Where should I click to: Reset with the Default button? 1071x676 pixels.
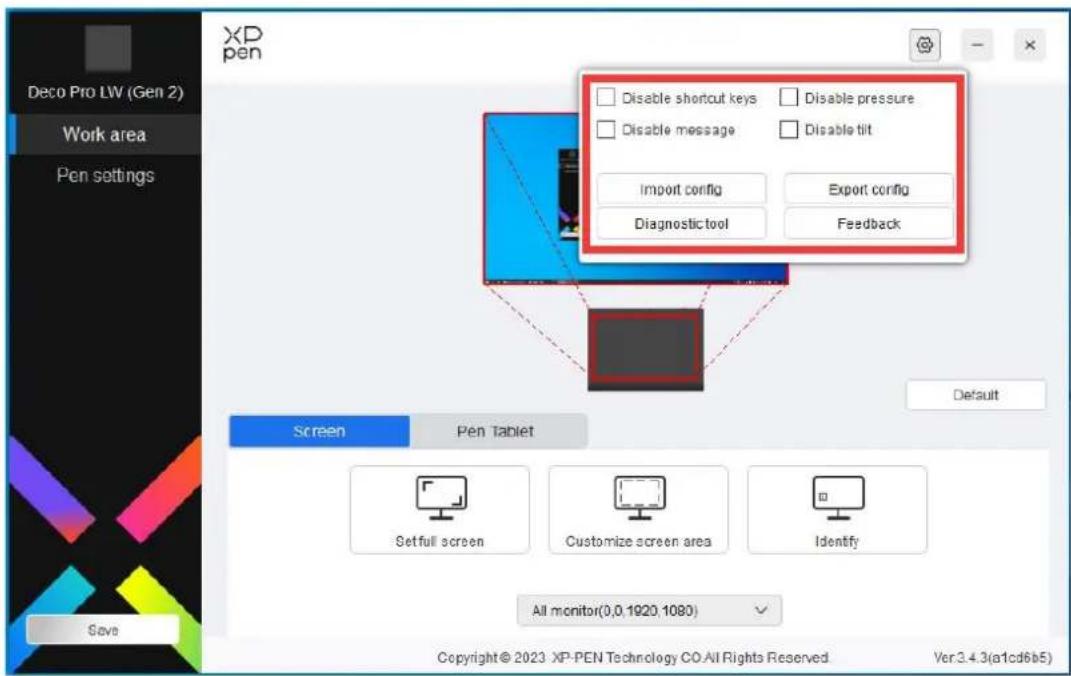point(975,395)
